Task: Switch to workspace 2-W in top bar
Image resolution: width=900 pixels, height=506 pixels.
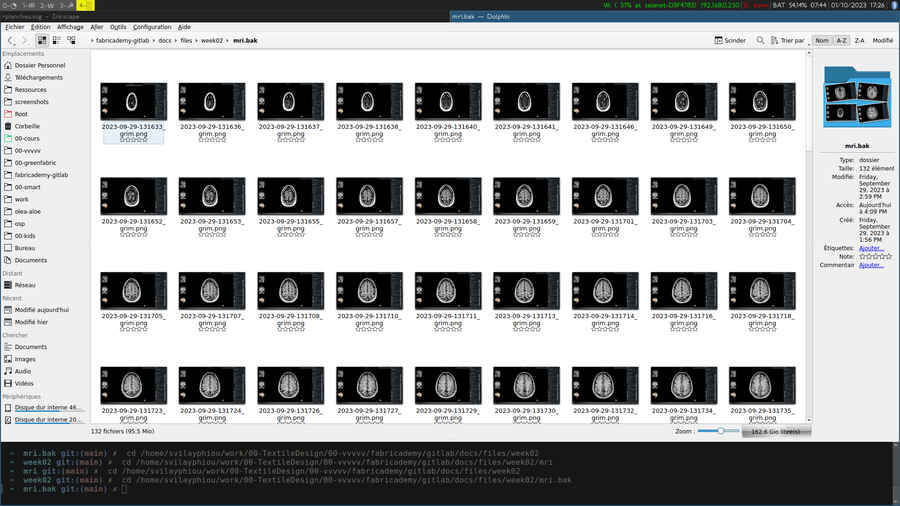Action: click(47, 5)
